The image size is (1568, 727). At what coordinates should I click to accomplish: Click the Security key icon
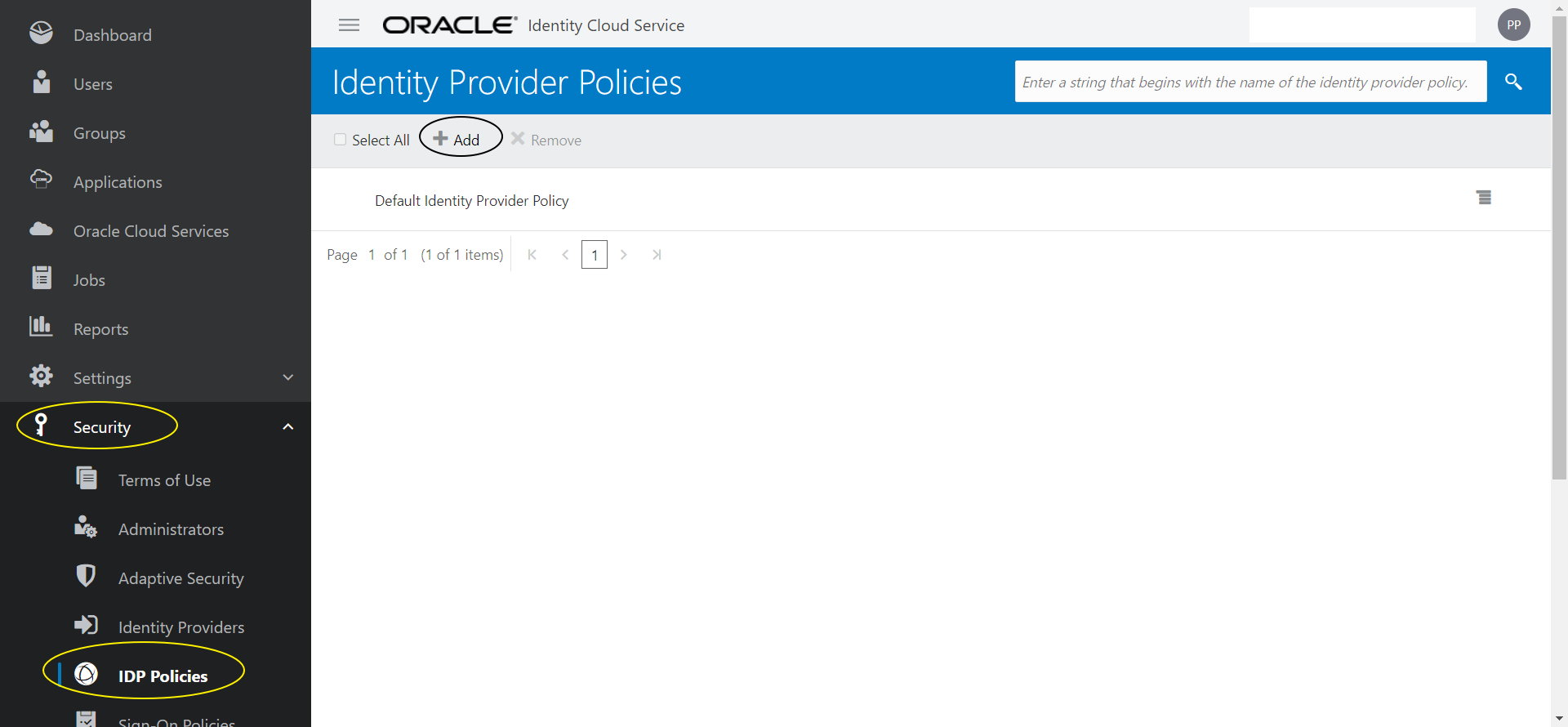(41, 425)
